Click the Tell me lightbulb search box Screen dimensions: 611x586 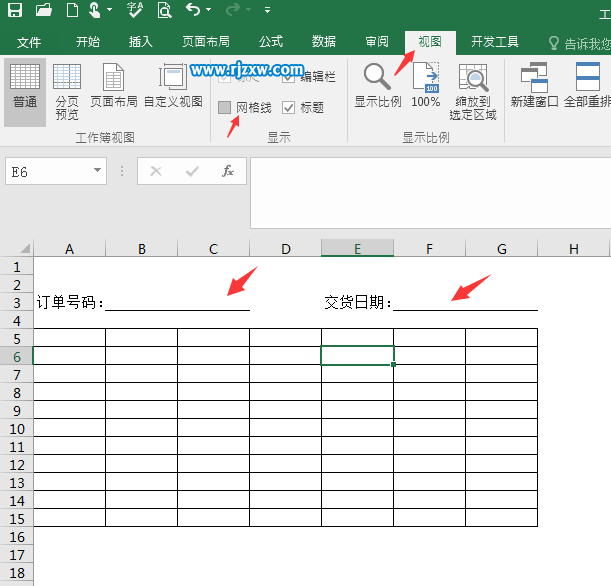click(x=580, y=44)
